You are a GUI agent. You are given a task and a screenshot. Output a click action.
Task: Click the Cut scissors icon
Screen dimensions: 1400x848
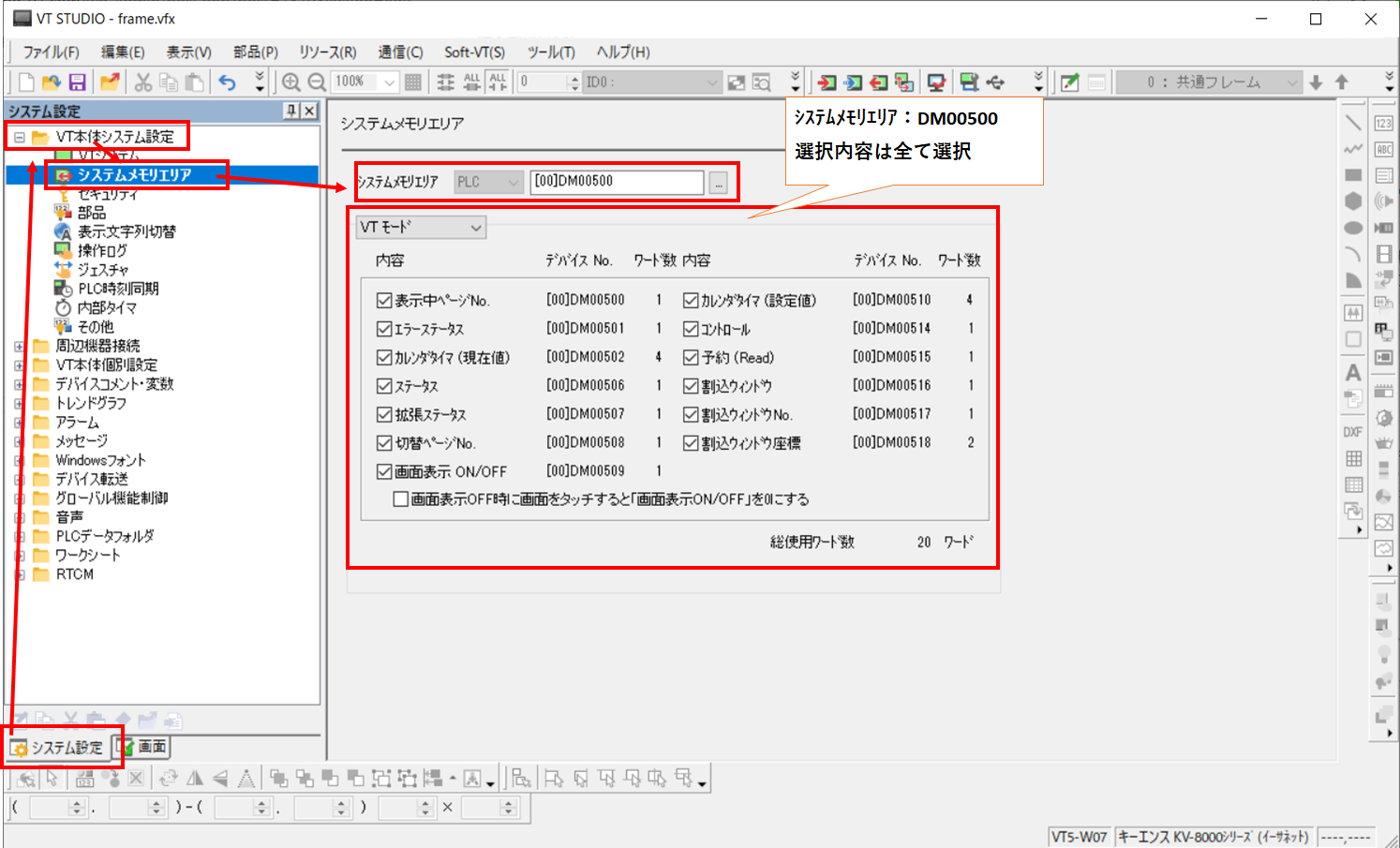pos(142,82)
